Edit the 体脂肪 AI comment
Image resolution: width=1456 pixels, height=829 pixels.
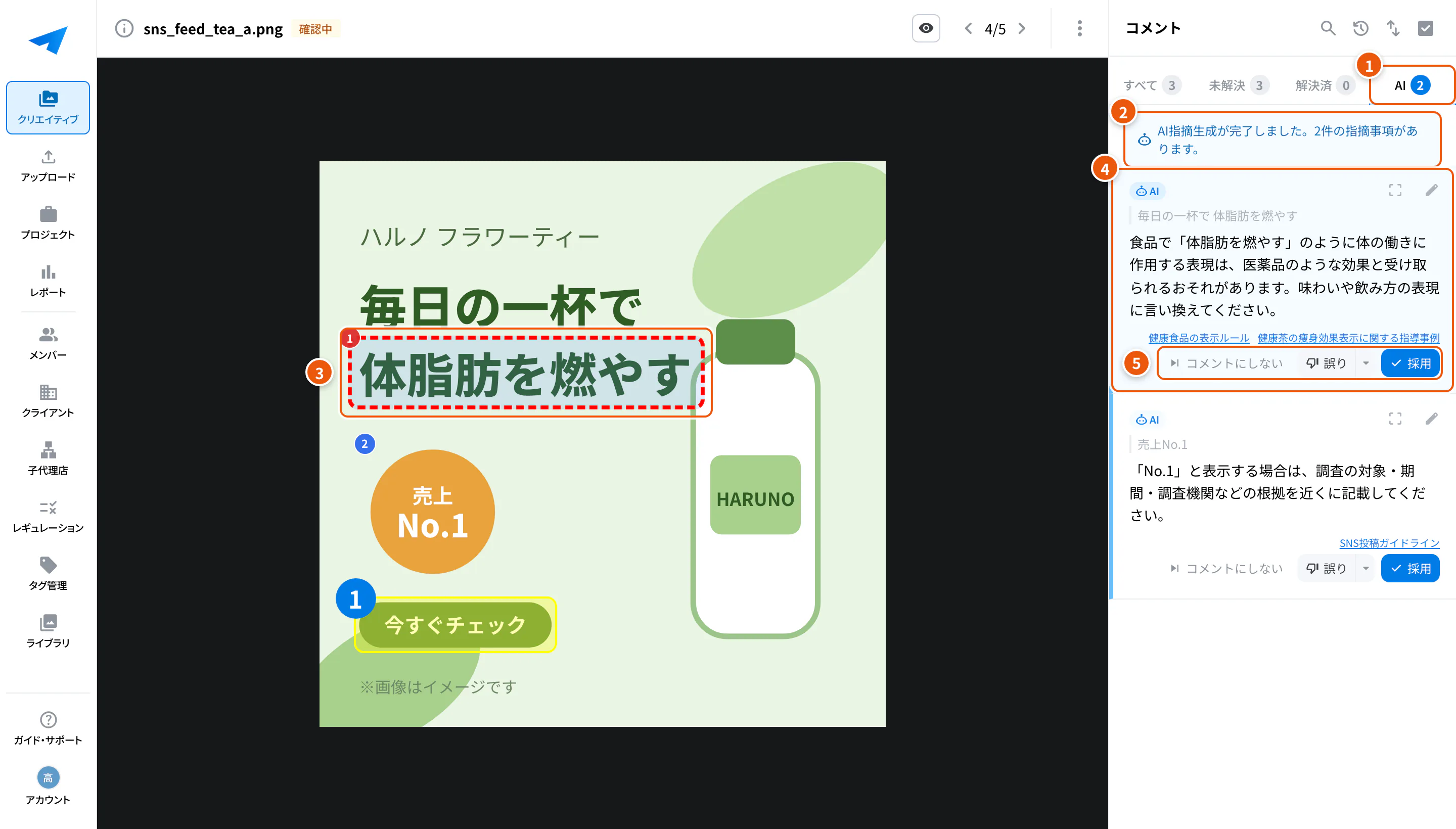(x=1432, y=191)
